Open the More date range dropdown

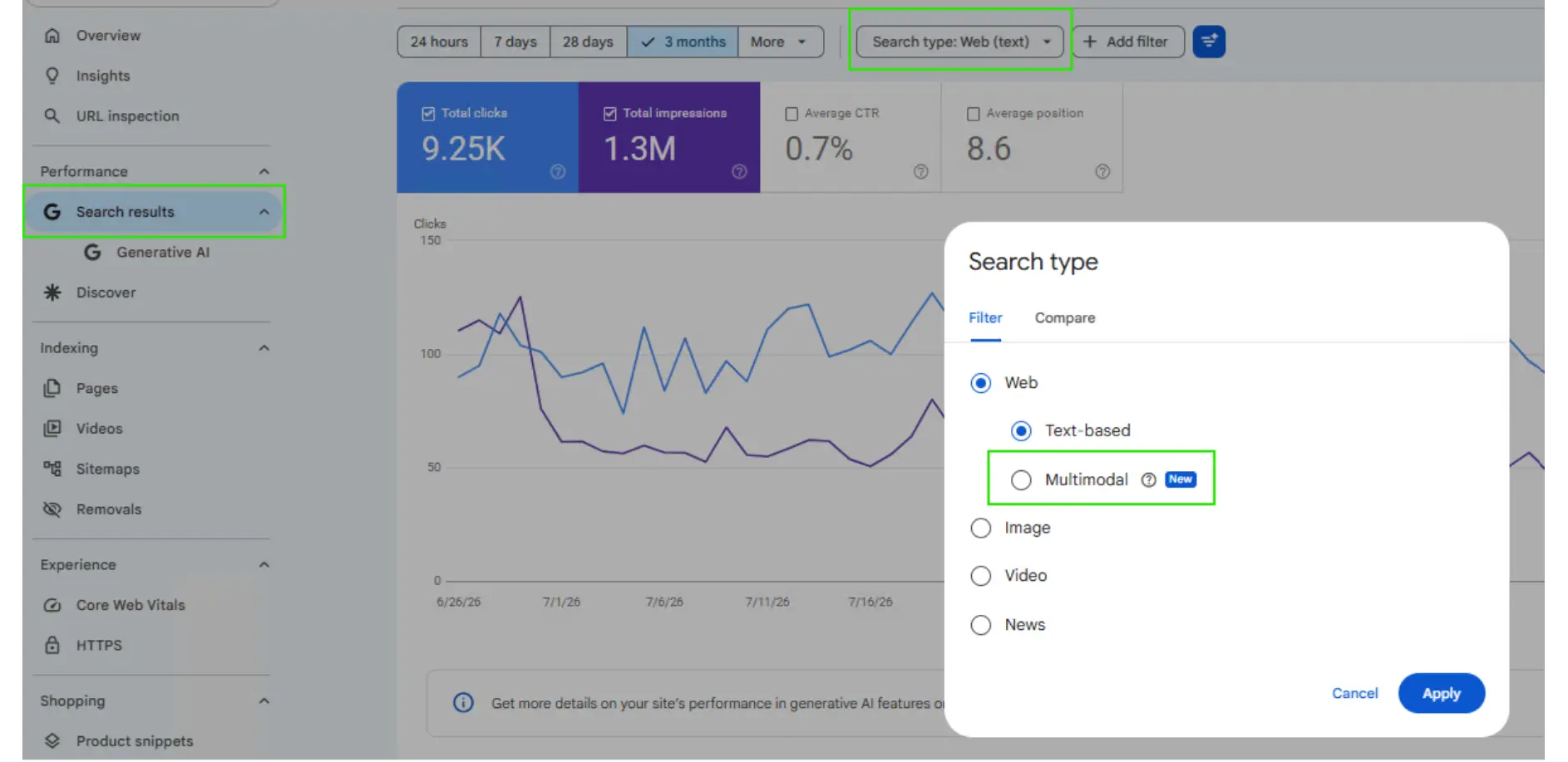click(x=780, y=42)
